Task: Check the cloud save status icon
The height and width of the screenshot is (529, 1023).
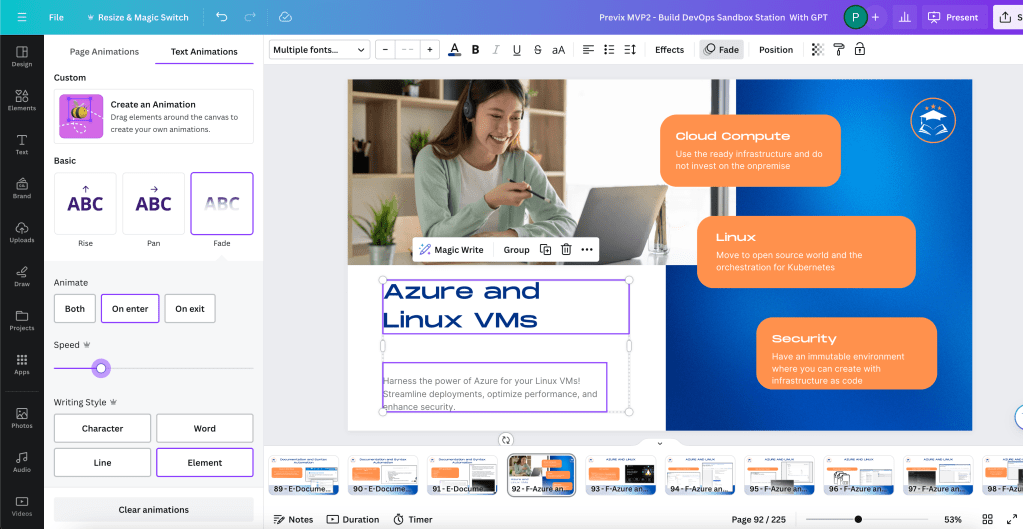Action: pos(284,17)
